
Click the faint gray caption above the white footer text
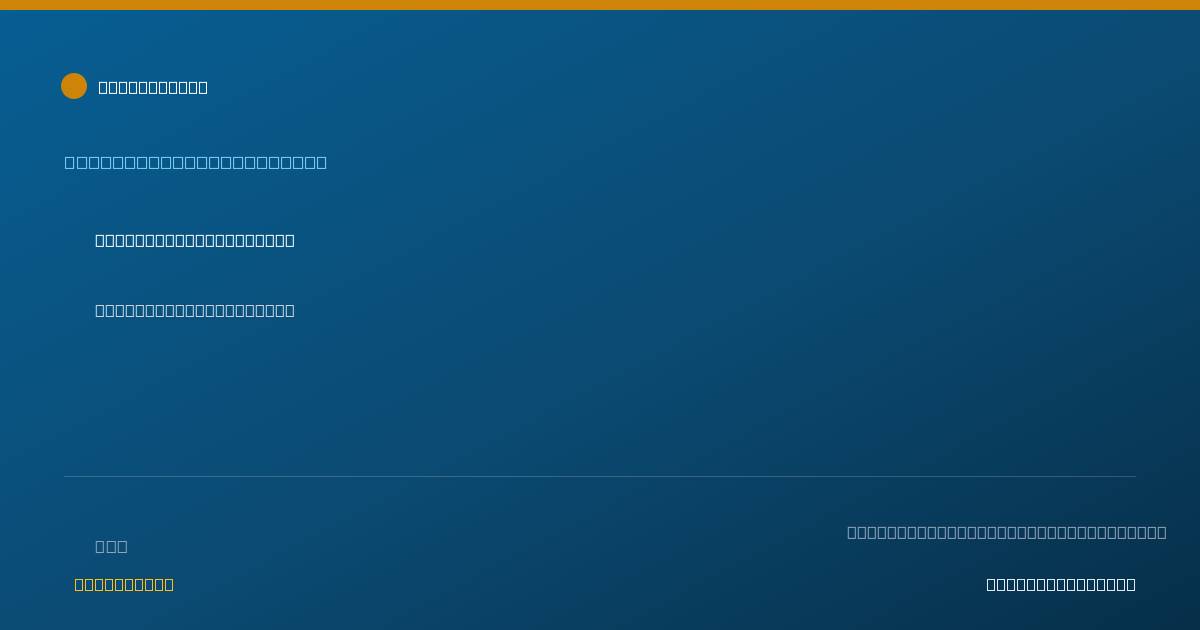pos(1007,532)
